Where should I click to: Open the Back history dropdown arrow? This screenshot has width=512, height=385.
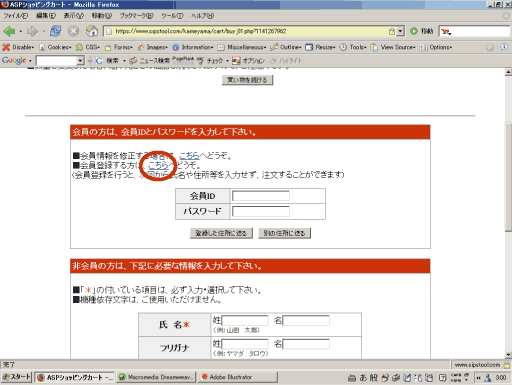click(x=21, y=32)
